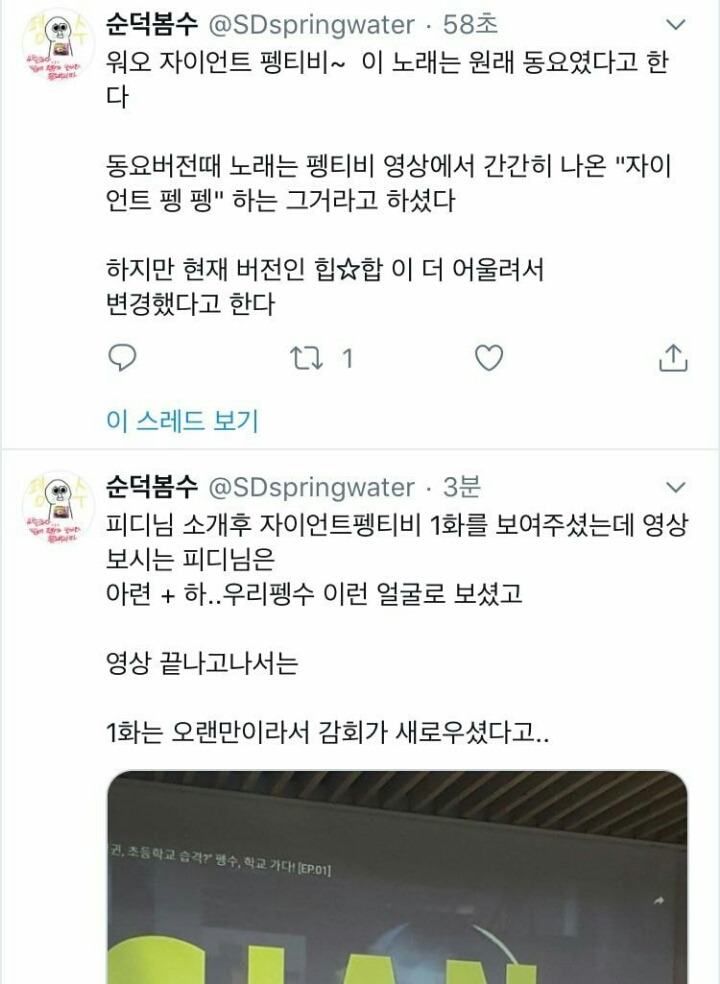Open 순덕봄수 profile name in first tweet

point(152,24)
